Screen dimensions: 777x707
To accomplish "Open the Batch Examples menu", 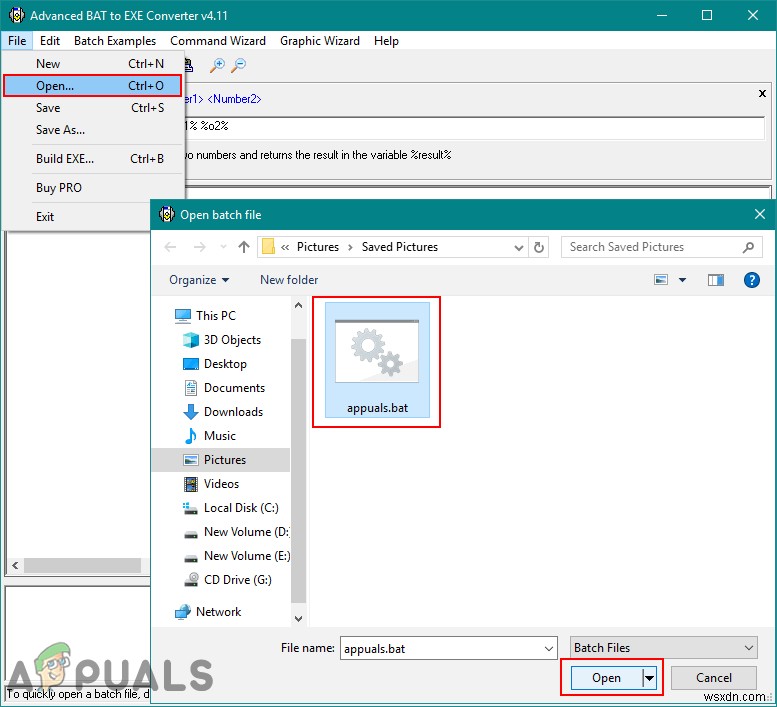I will [x=114, y=41].
